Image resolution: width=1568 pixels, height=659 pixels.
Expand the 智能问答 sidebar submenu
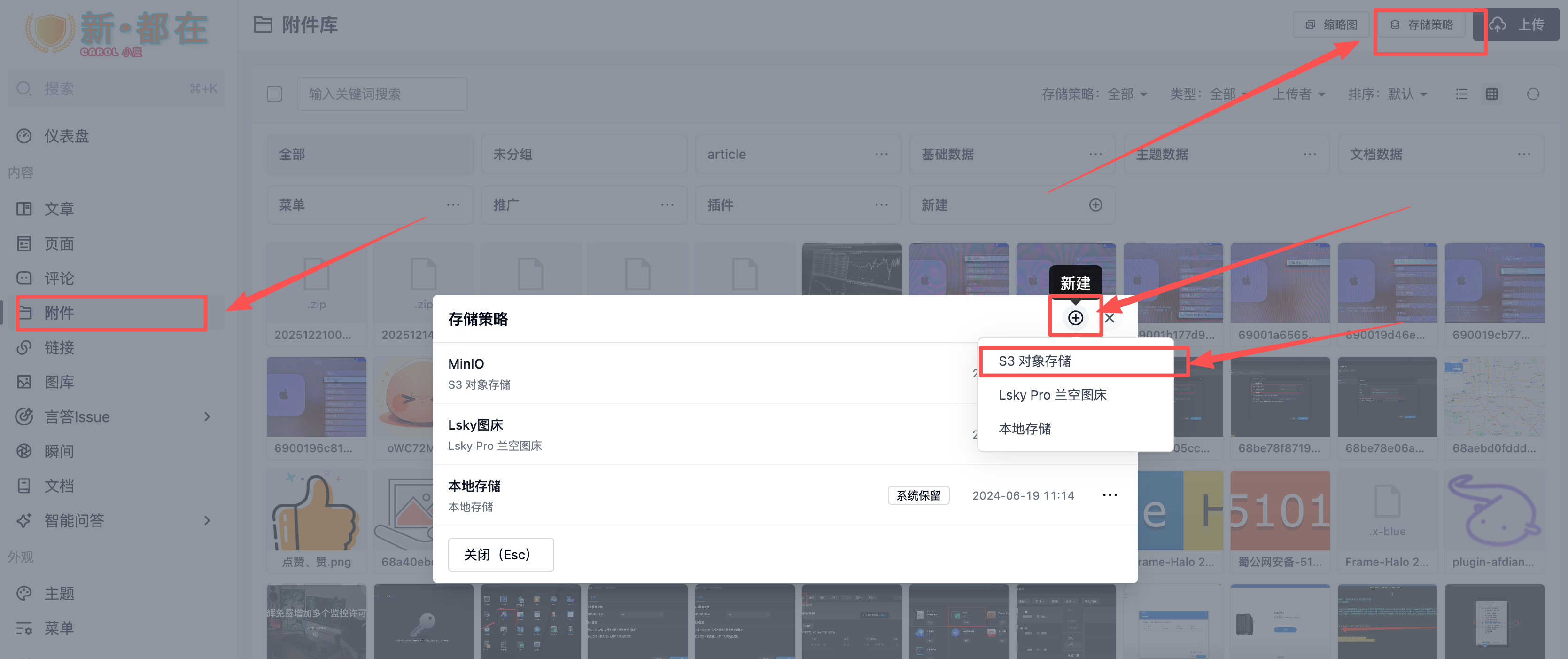[207, 520]
